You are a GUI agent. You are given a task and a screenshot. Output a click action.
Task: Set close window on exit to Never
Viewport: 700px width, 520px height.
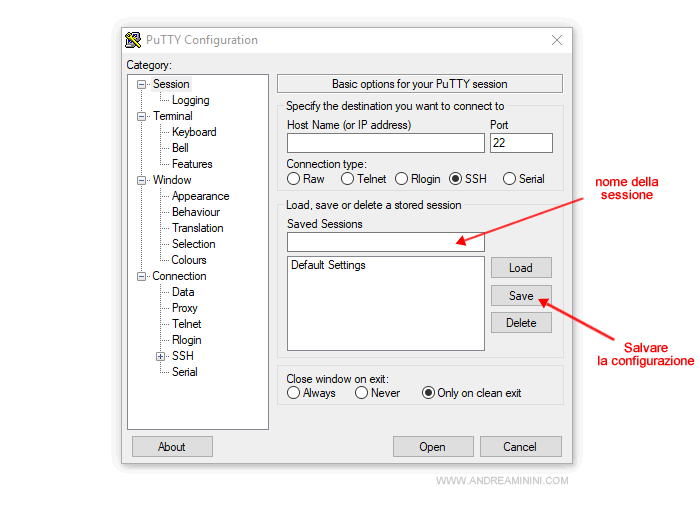tap(361, 393)
